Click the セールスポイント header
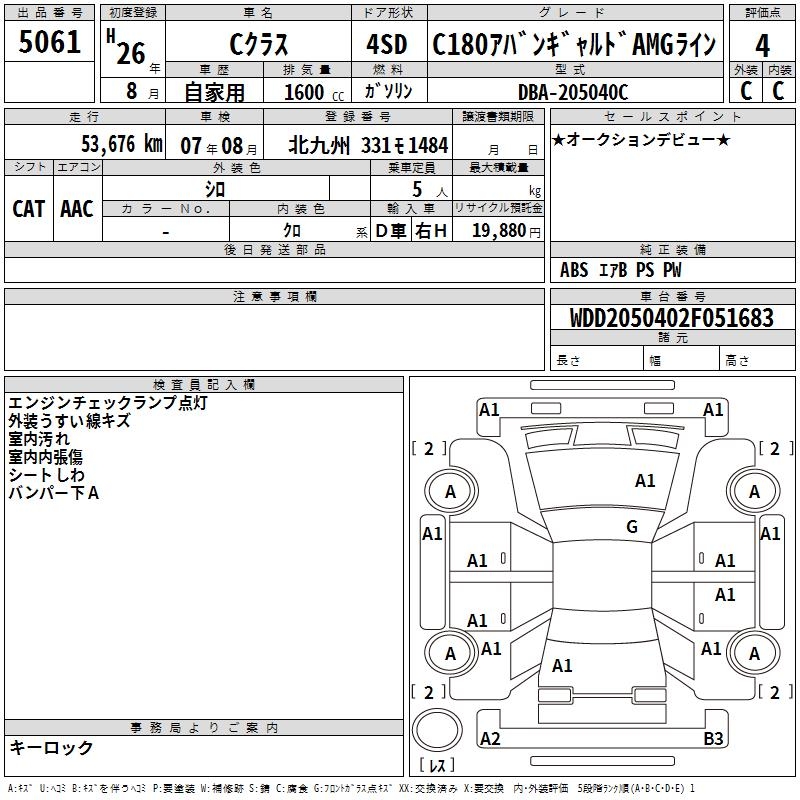This screenshot has width=800, height=800. pyautogui.click(x=672, y=116)
